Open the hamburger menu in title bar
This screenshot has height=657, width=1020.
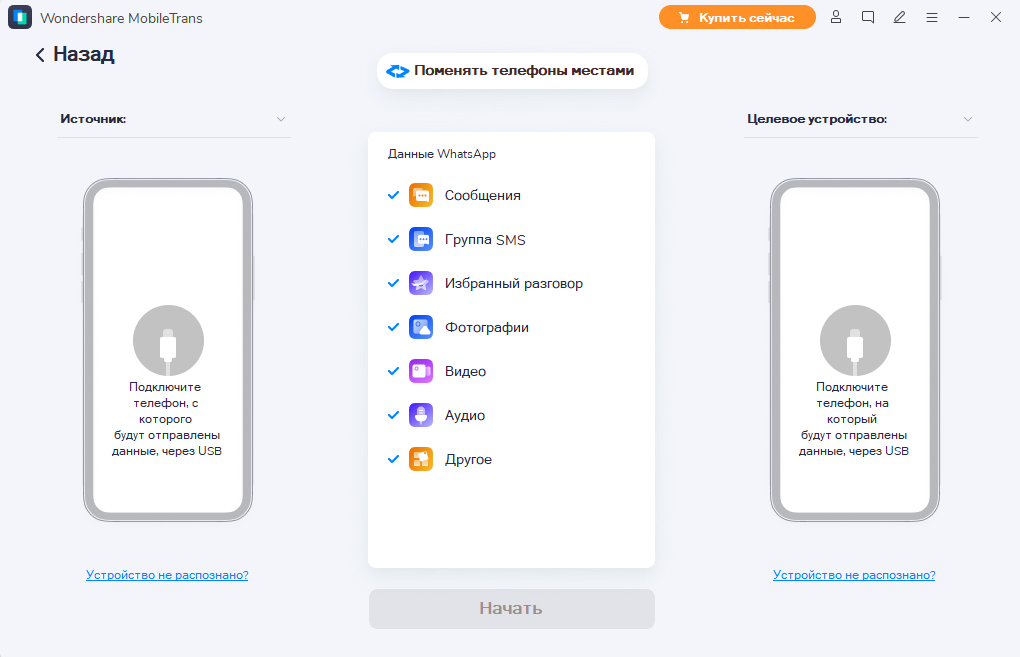point(932,18)
